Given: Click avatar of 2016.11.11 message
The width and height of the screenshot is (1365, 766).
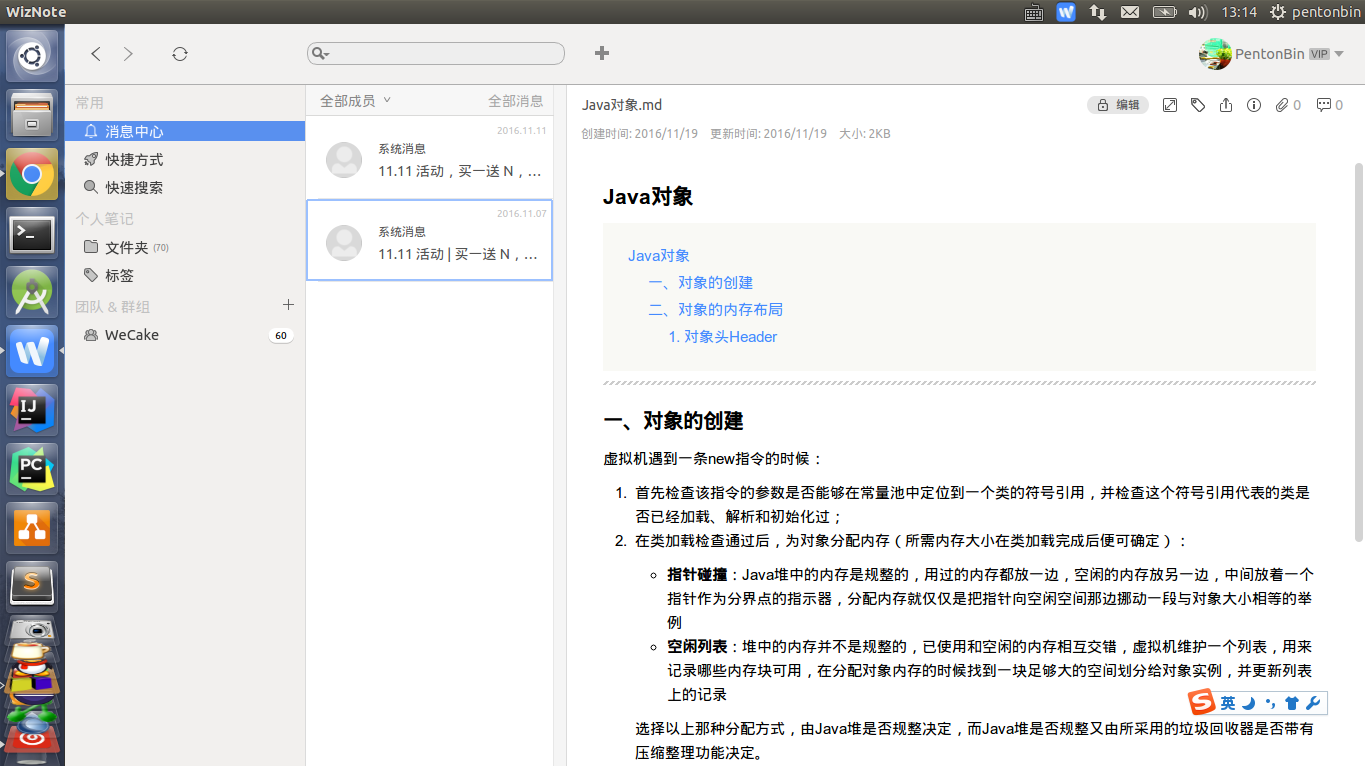Looking at the screenshot, I should [x=344, y=160].
